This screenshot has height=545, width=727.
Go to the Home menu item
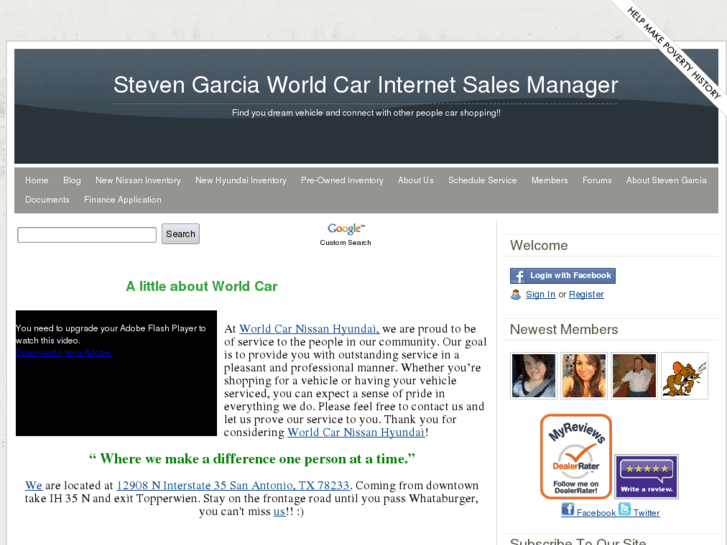click(37, 180)
